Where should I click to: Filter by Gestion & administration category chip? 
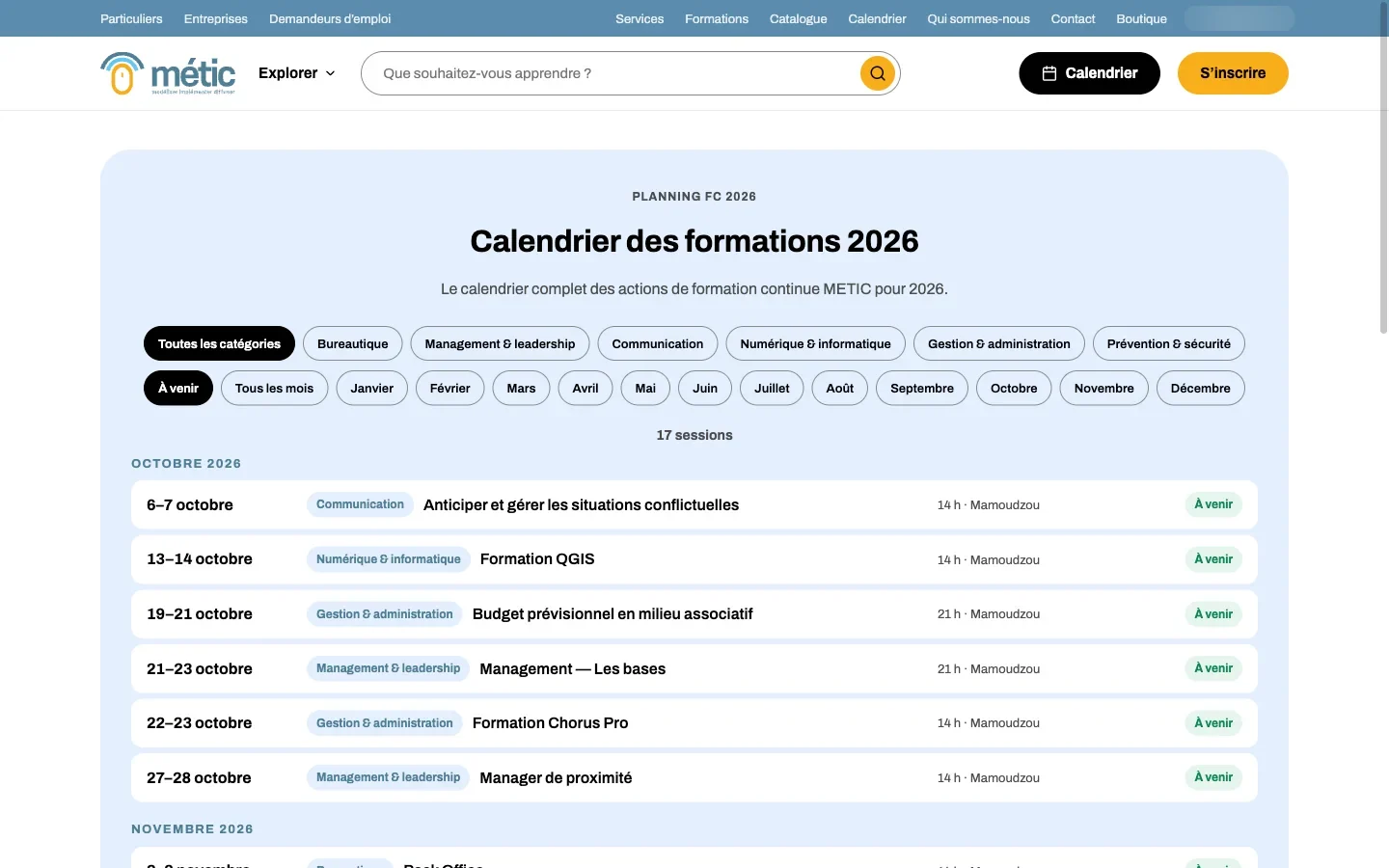click(x=999, y=343)
